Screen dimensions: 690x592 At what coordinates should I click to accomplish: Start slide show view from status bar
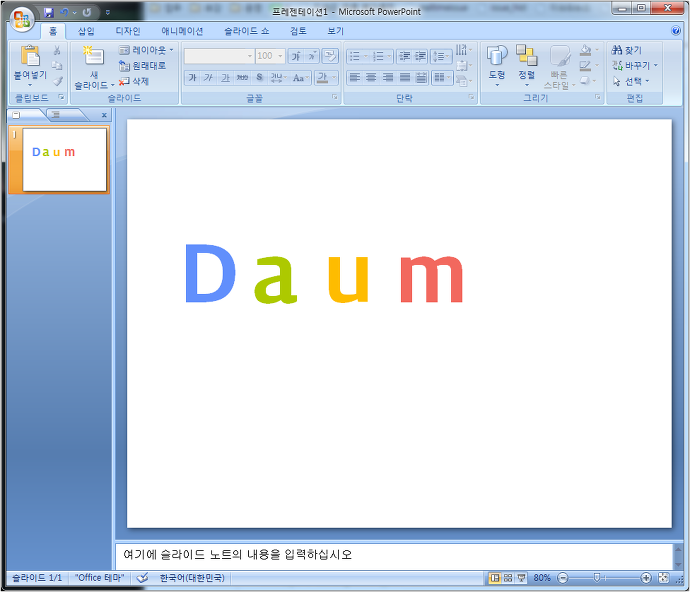521,578
